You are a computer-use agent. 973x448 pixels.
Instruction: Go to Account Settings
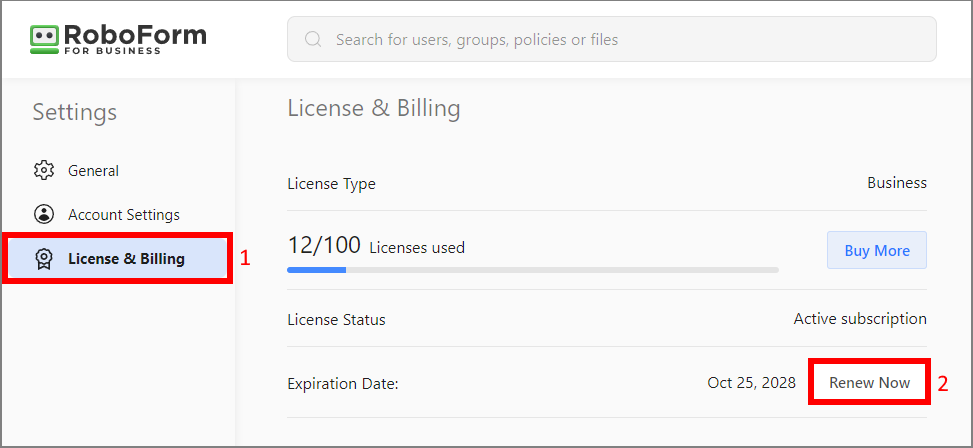(123, 215)
